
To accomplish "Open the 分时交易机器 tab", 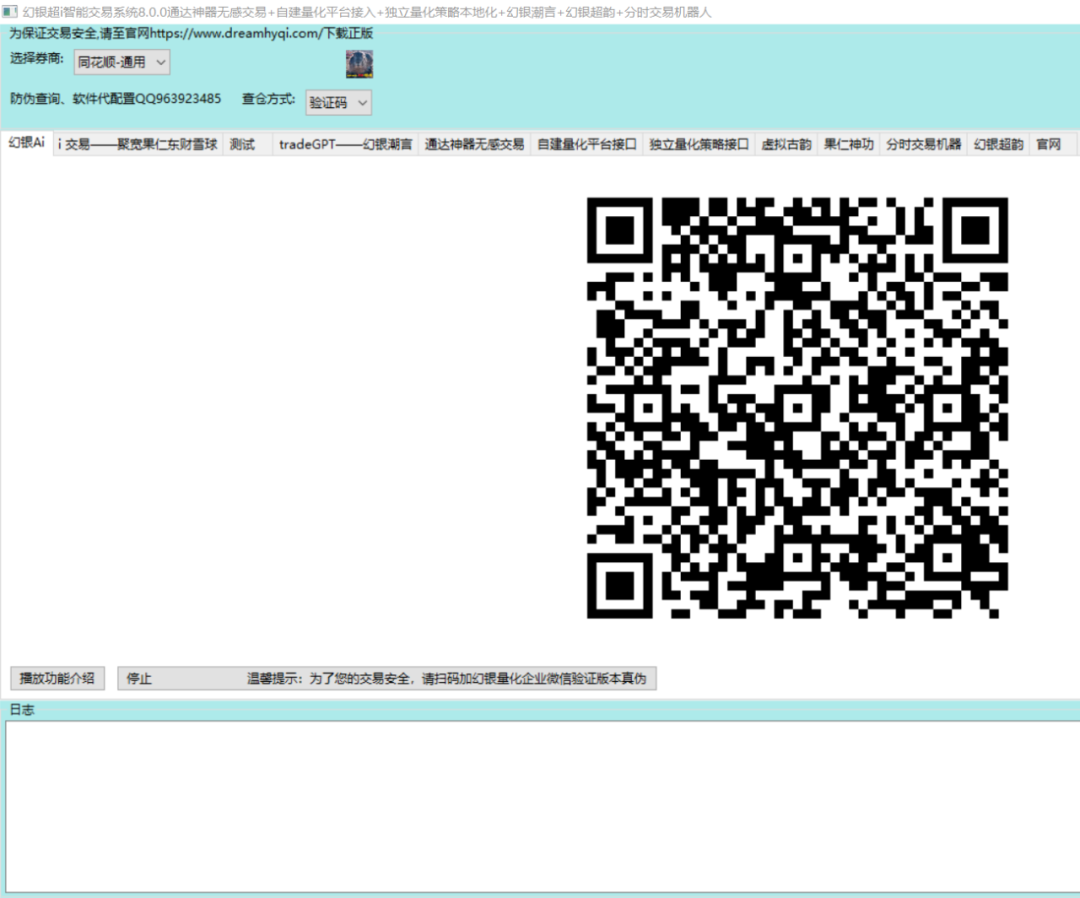I will pyautogui.click(x=923, y=144).
